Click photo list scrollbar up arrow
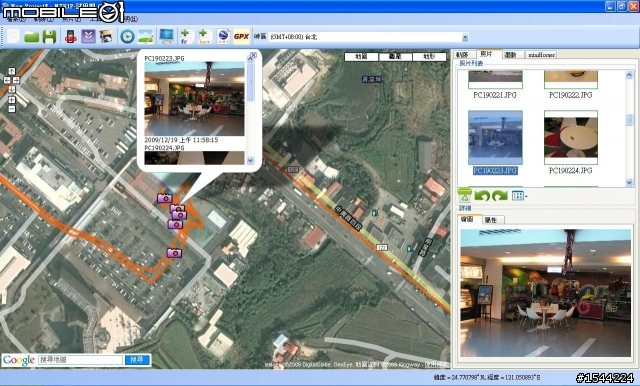640x386 pixels. pyautogui.click(x=629, y=75)
